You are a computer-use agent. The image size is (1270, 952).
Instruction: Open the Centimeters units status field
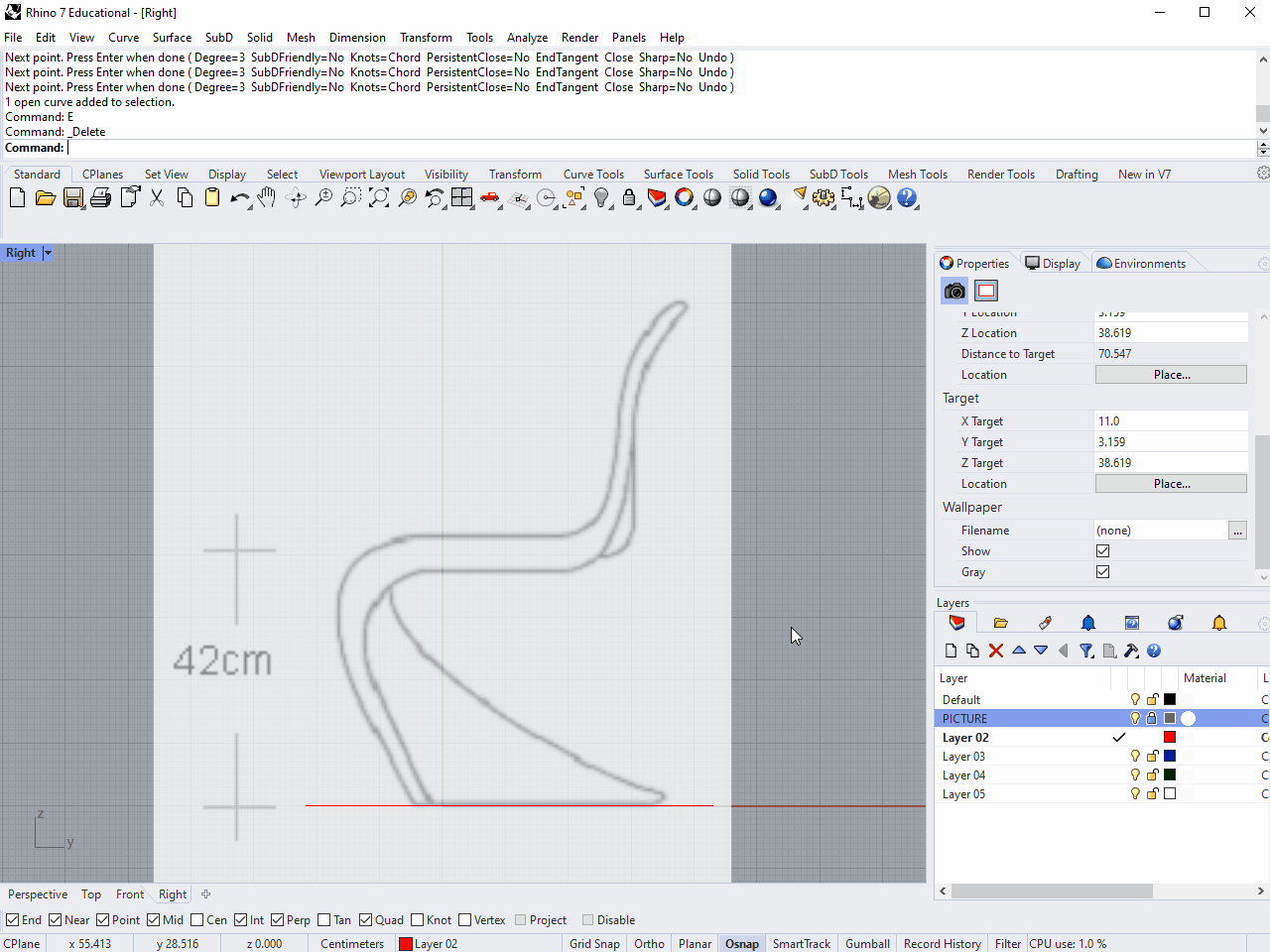coord(352,944)
